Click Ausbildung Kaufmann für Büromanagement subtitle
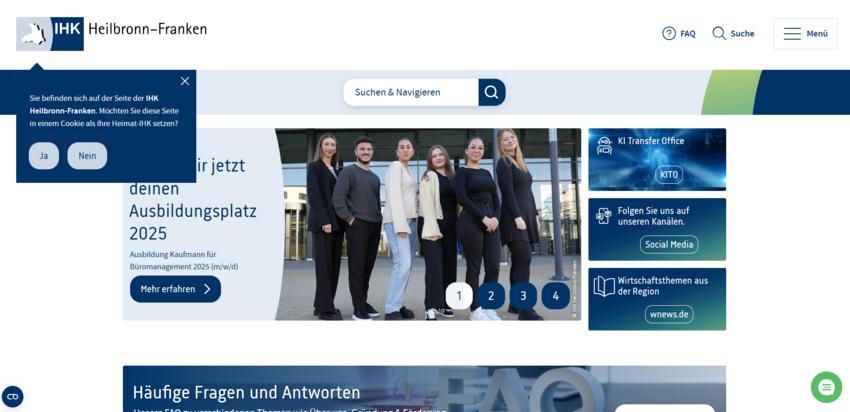This screenshot has width=850, height=412. click(x=184, y=260)
